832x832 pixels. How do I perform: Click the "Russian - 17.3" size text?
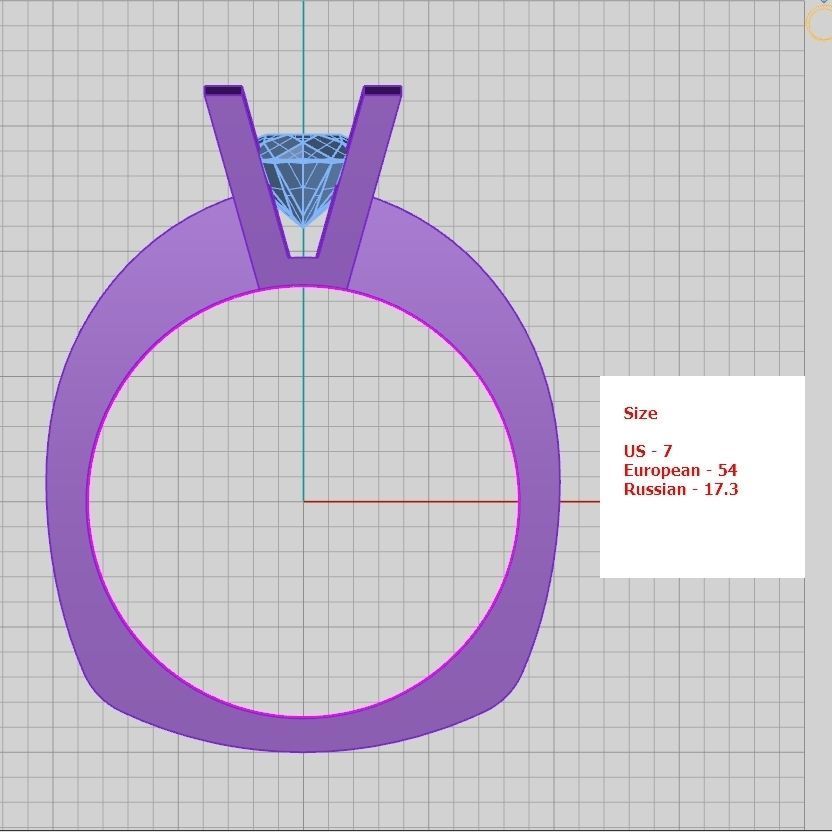(681, 489)
